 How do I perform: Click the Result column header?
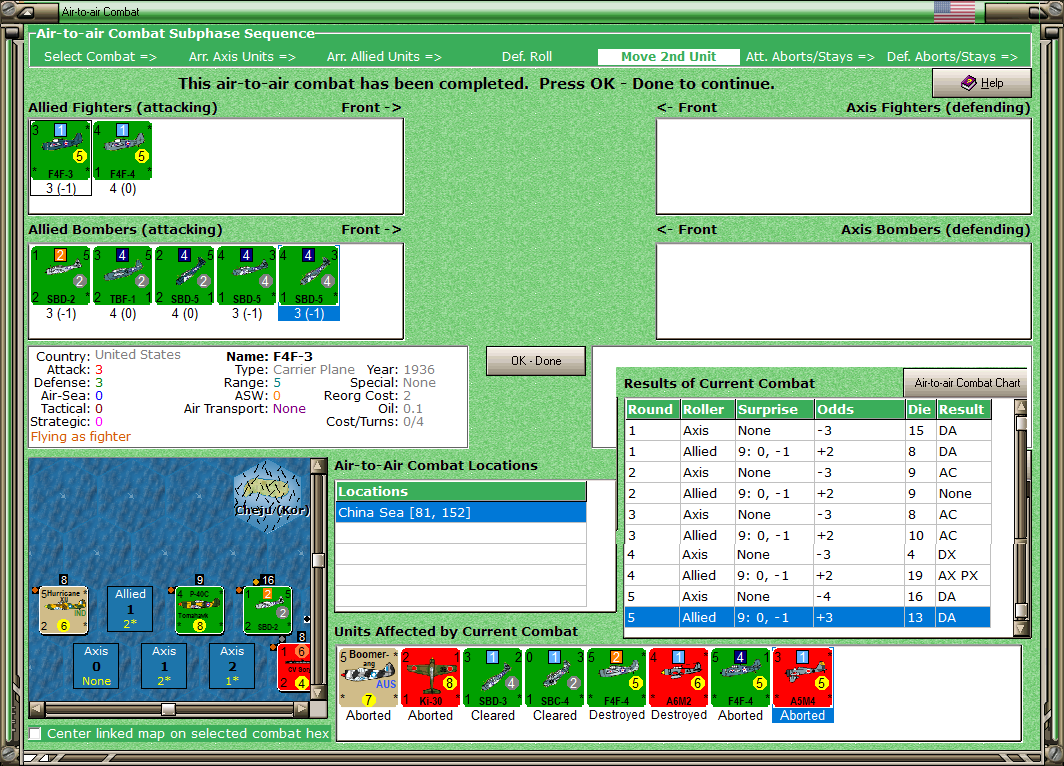pyautogui.click(x=964, y=409)
